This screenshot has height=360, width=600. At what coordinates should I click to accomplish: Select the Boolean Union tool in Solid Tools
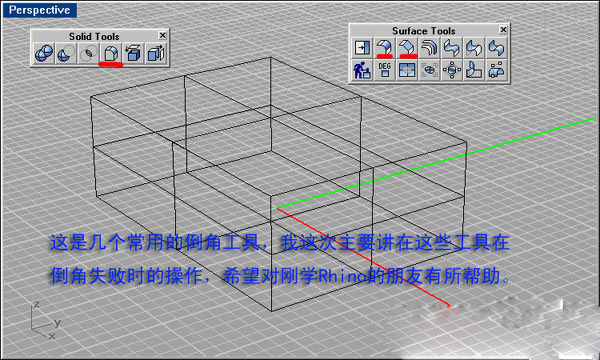point(44,53)
